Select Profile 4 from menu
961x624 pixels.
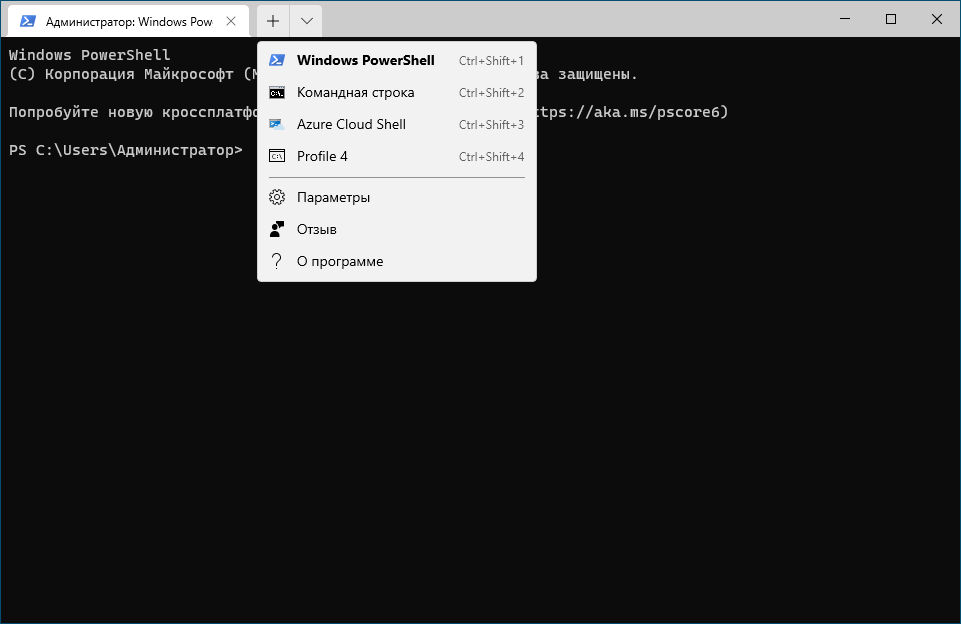[x=397, y=156]
